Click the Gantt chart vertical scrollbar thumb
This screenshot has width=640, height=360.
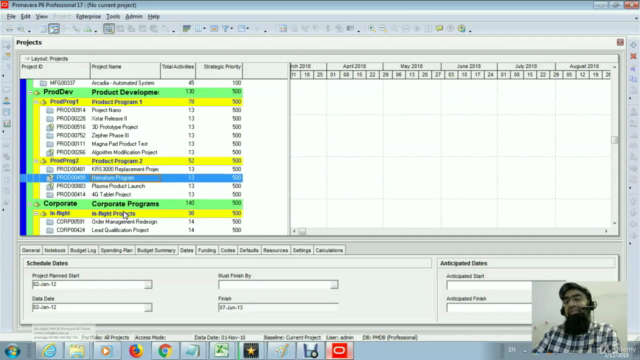[614, 140]
